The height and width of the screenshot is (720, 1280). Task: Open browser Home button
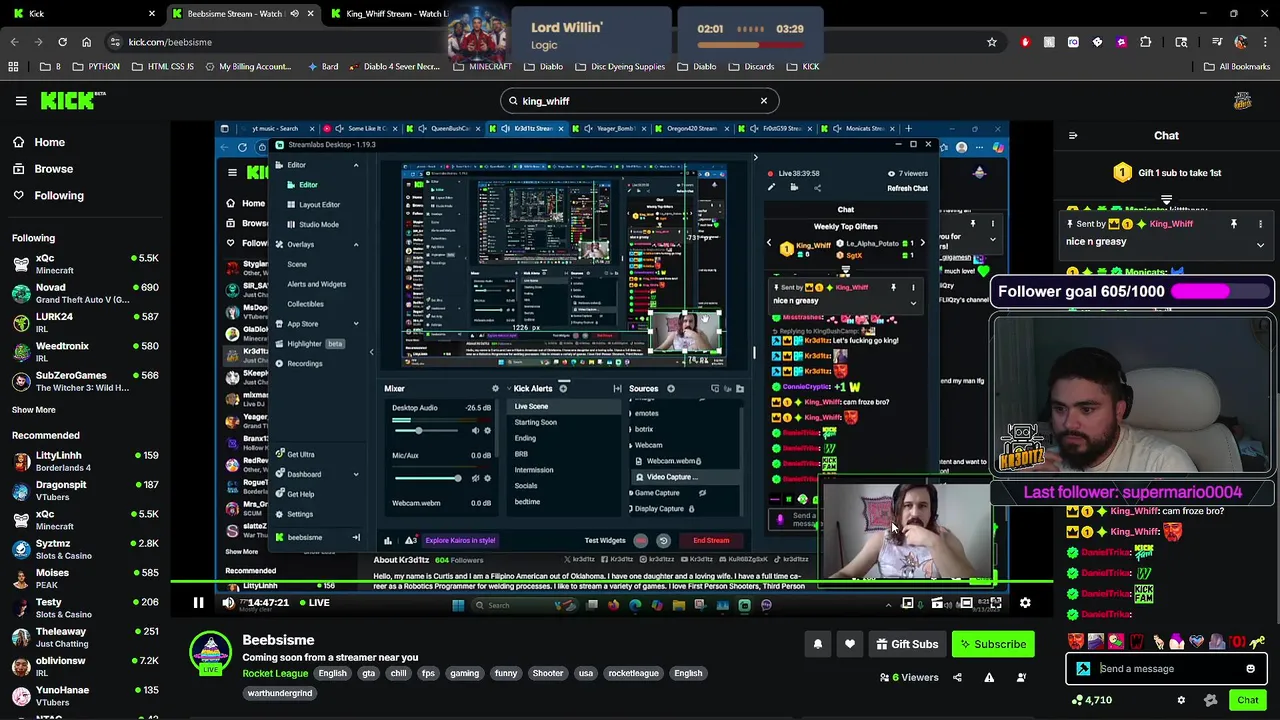coord(86,42)
